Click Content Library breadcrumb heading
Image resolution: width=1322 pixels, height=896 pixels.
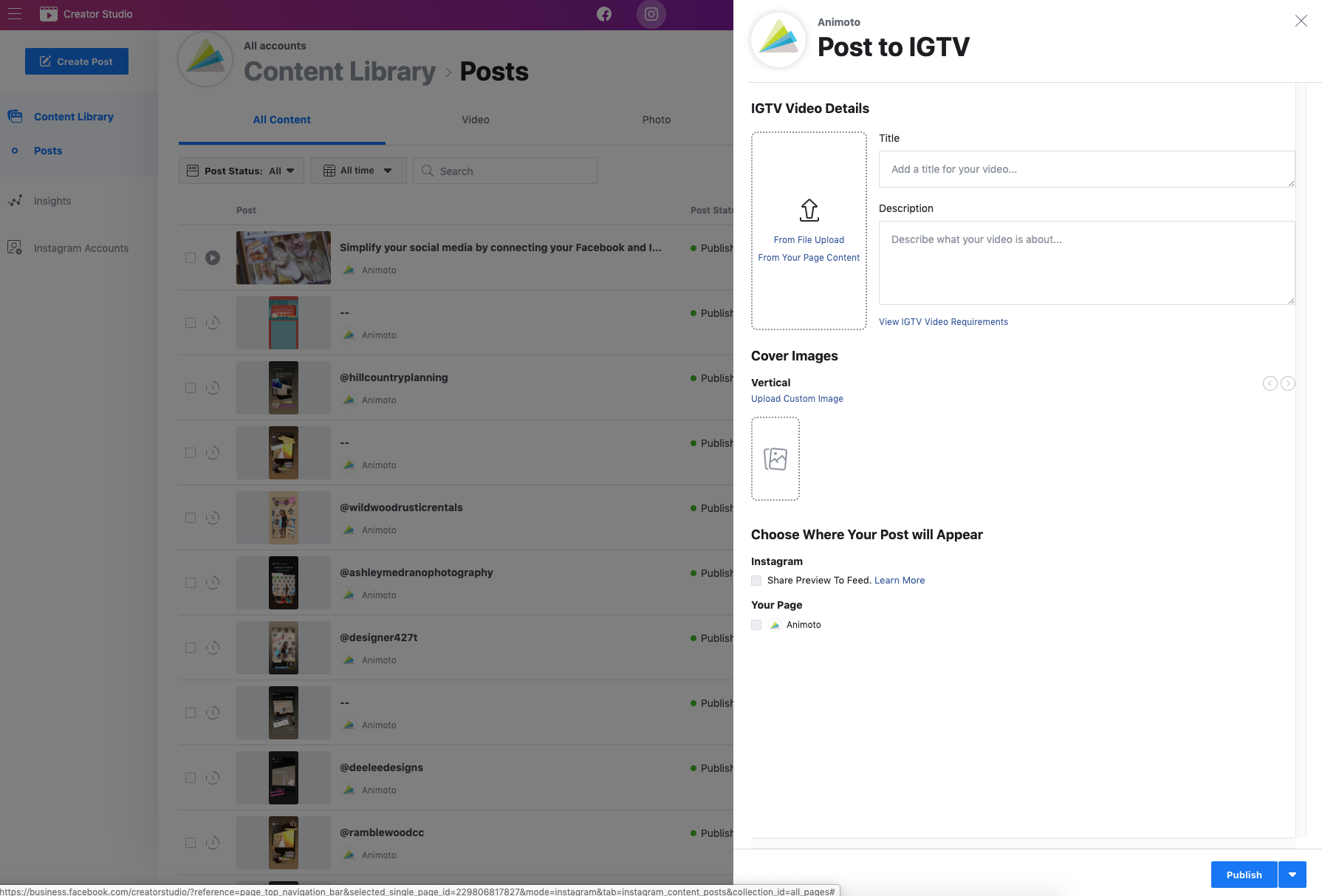coord(340,72)
